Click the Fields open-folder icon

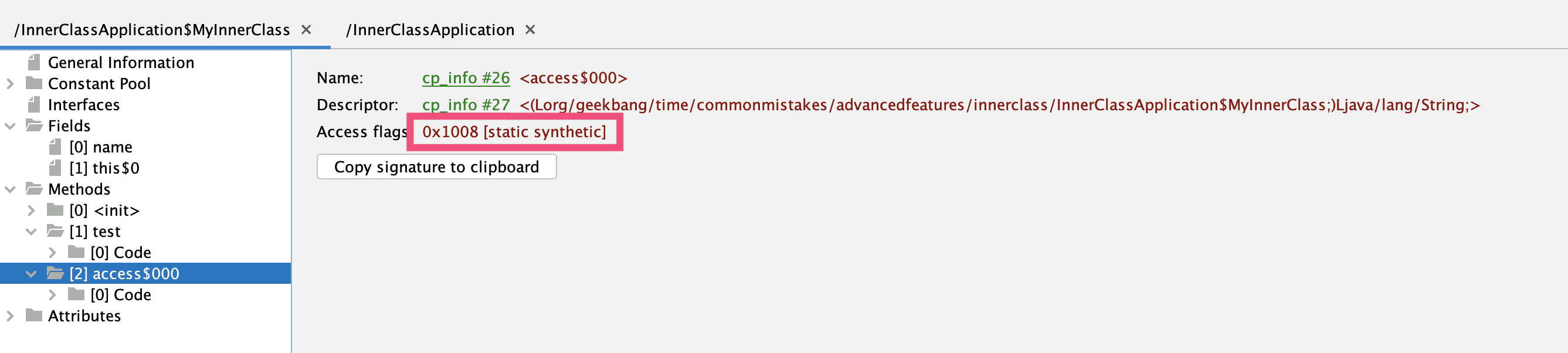(x=34, y=126)
